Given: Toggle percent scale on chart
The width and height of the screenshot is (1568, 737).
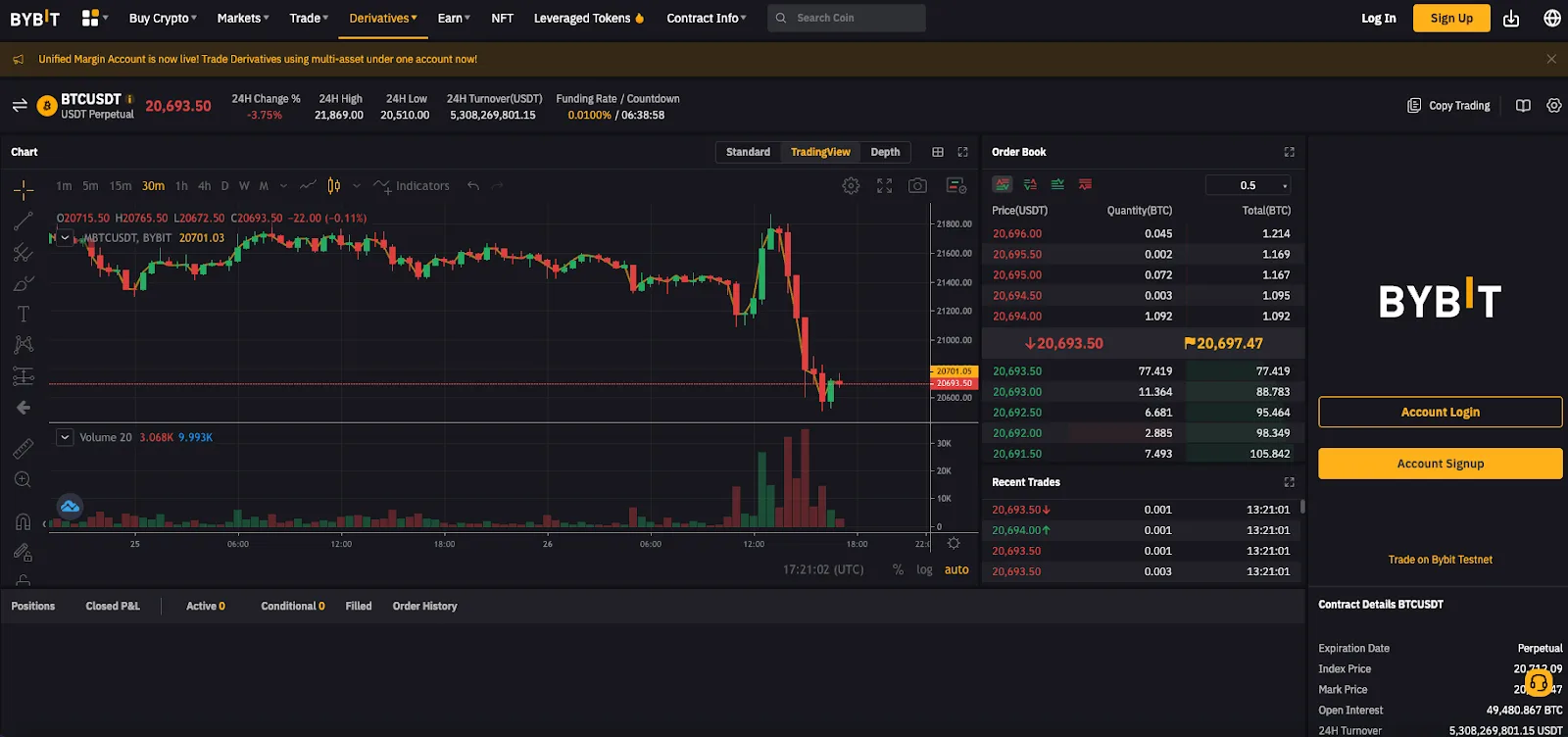Looking at the screenshot, I should (x=898, y=569).
